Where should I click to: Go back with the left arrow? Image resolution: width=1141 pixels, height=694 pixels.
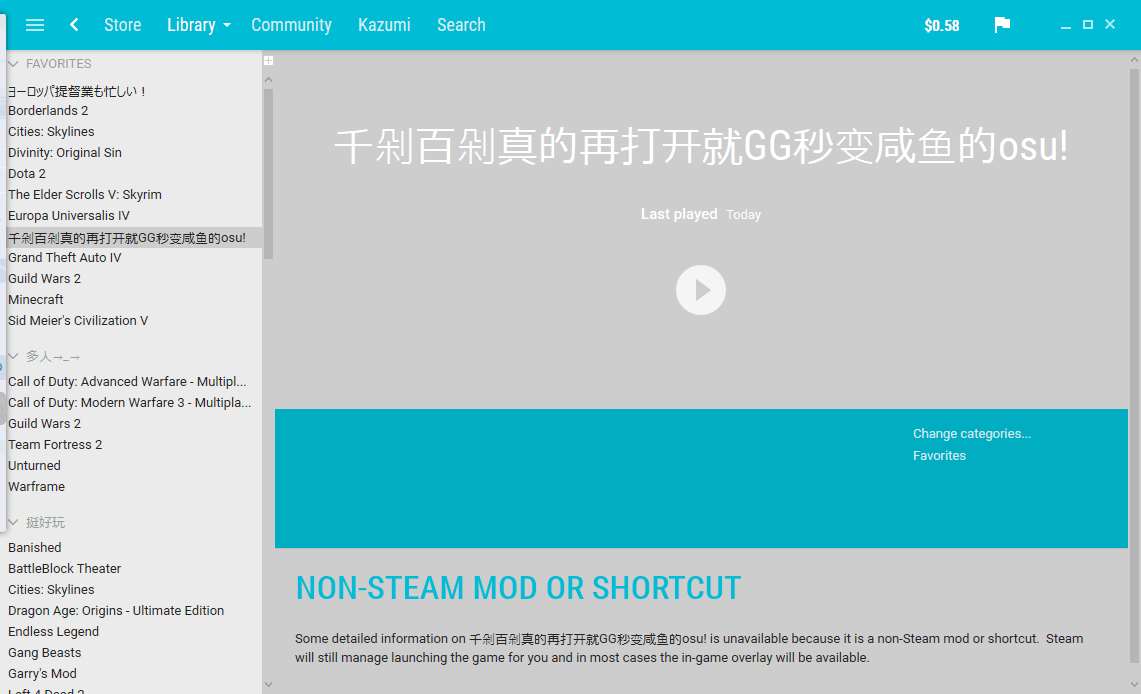coord(73,25)
